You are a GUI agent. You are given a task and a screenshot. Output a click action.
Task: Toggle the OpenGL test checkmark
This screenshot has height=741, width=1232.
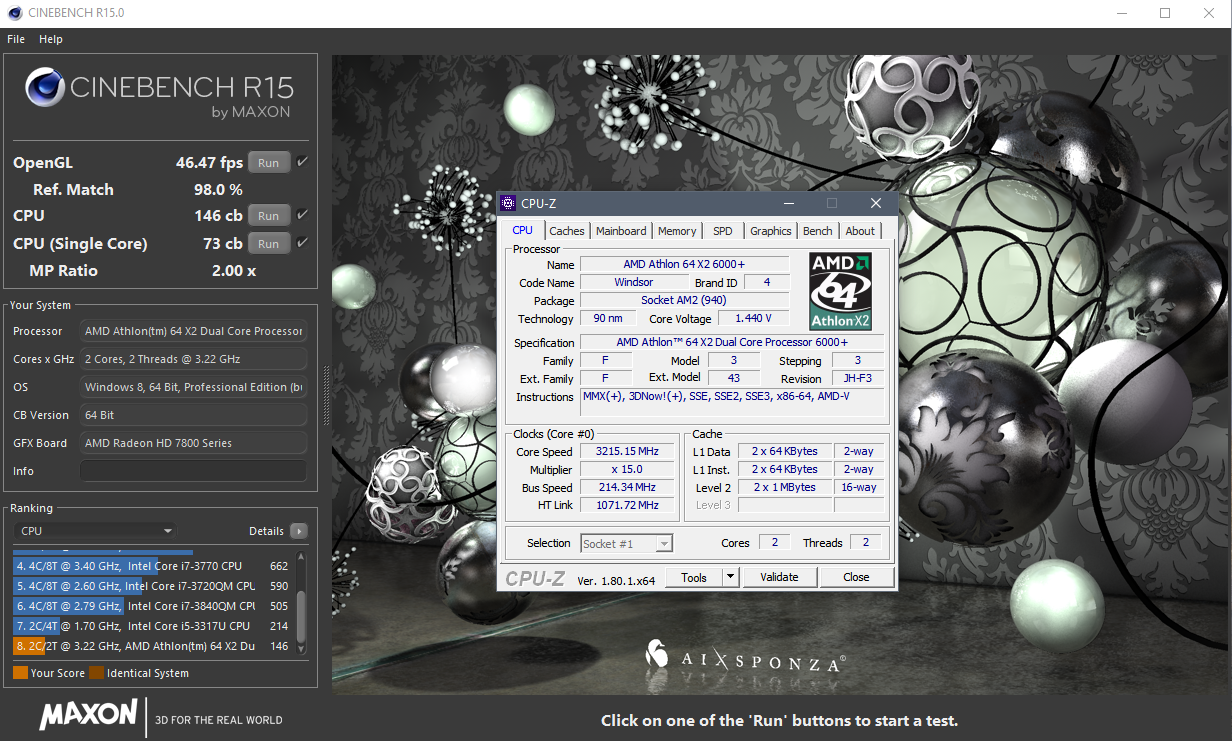tap(302, 162)
